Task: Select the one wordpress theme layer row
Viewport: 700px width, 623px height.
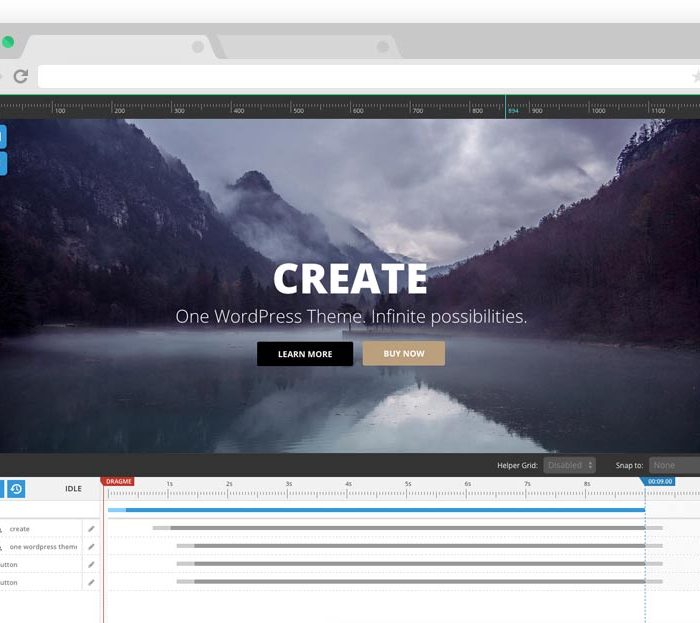Action: [x=41, y=547]
